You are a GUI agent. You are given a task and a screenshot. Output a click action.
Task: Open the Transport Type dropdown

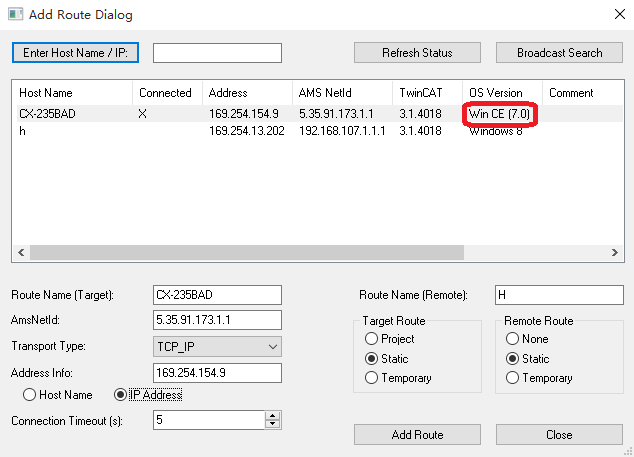217,346
